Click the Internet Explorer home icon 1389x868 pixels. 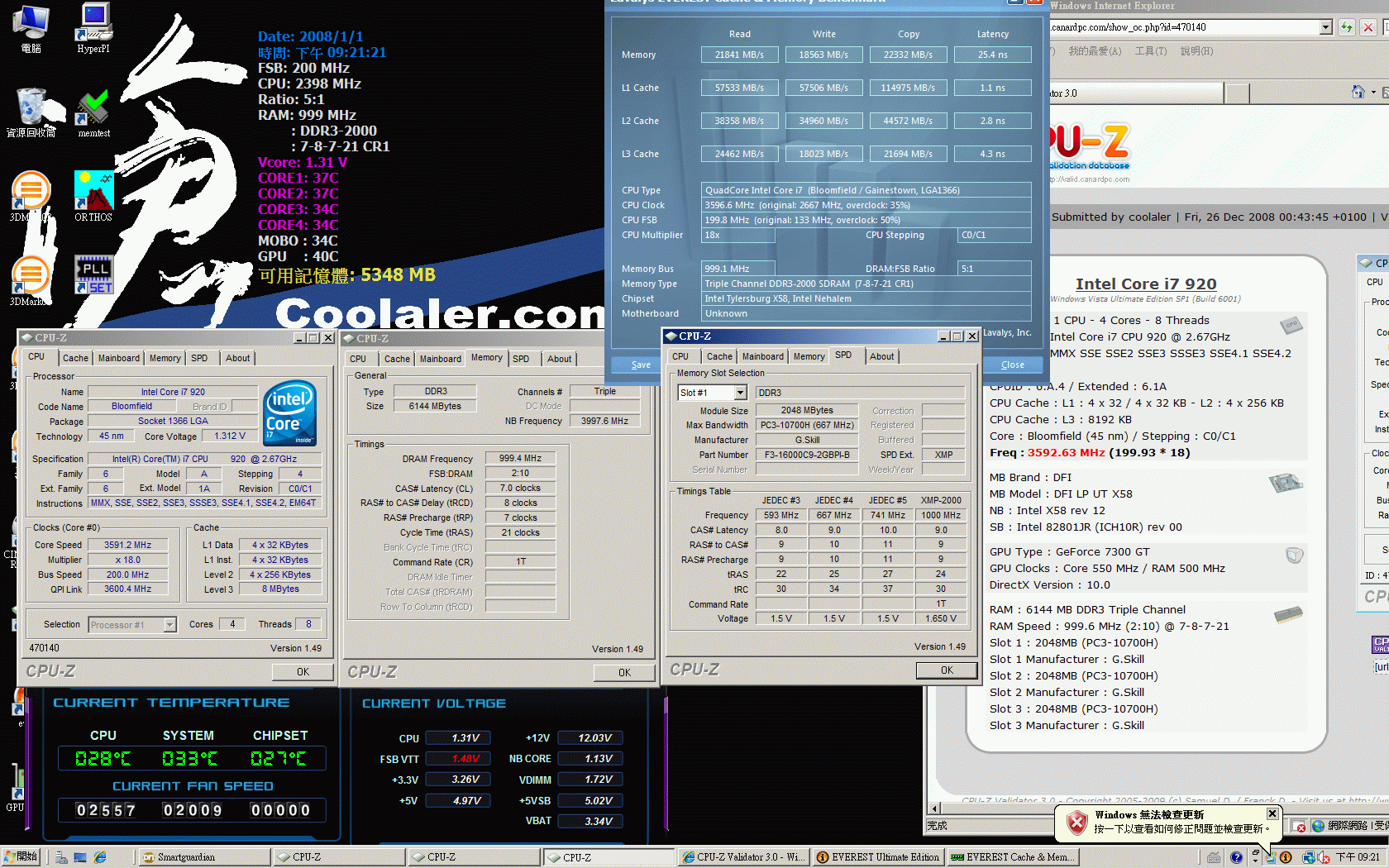(x=1358, y=93)
